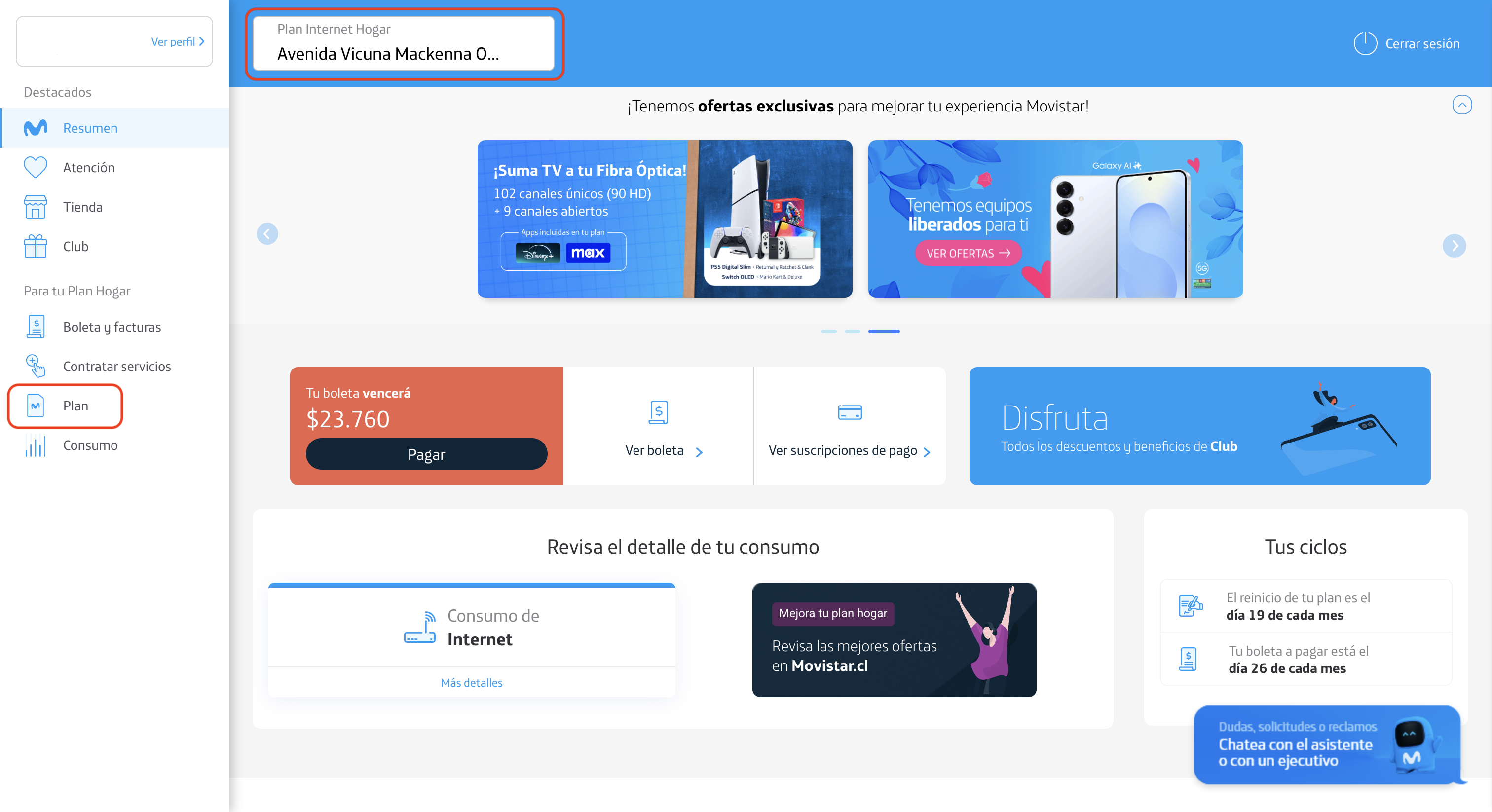Go to Tienda in the sidebar

point(114,207)
